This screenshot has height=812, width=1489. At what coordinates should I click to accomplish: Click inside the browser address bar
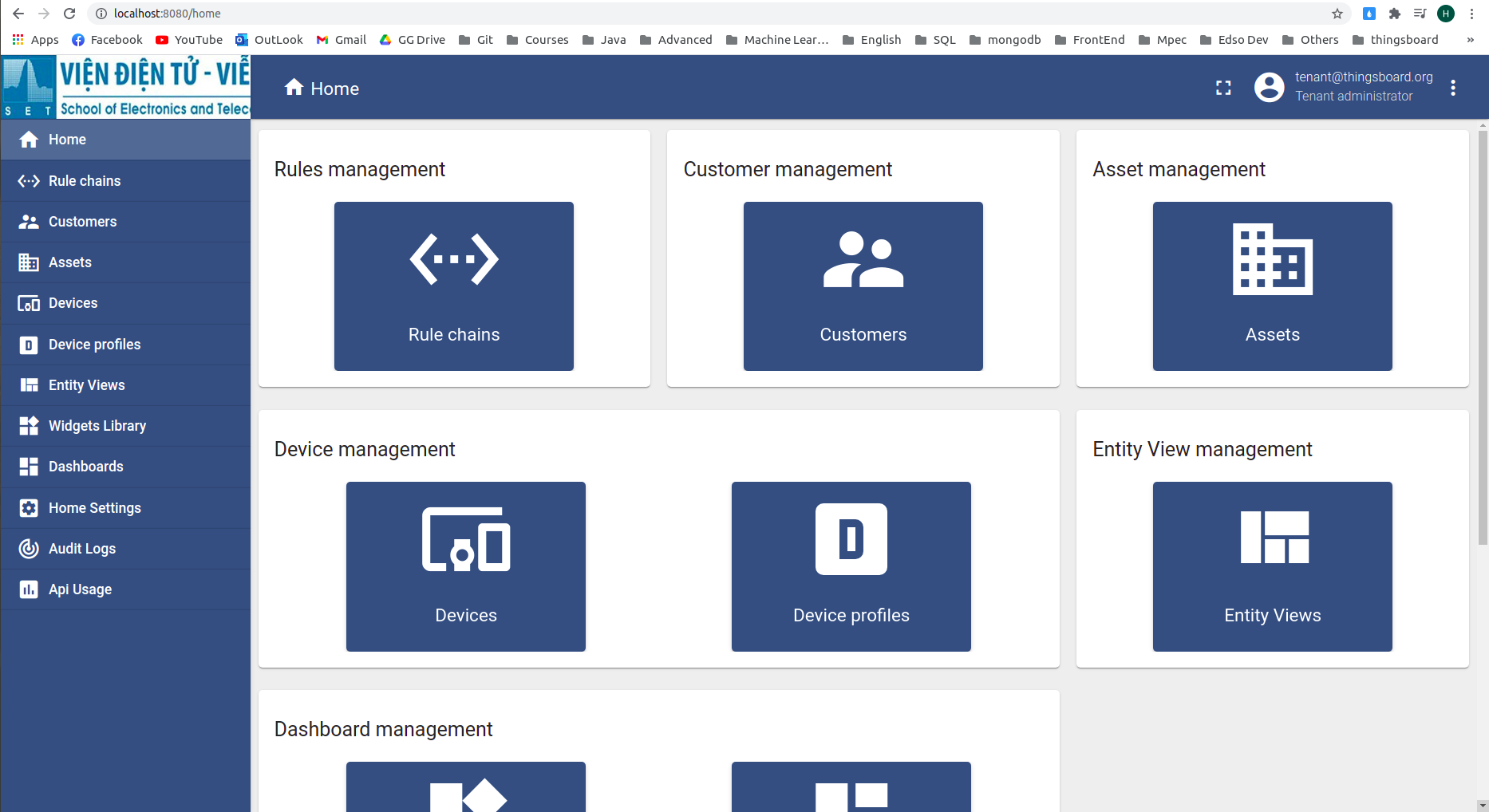(x=319, y=13)
